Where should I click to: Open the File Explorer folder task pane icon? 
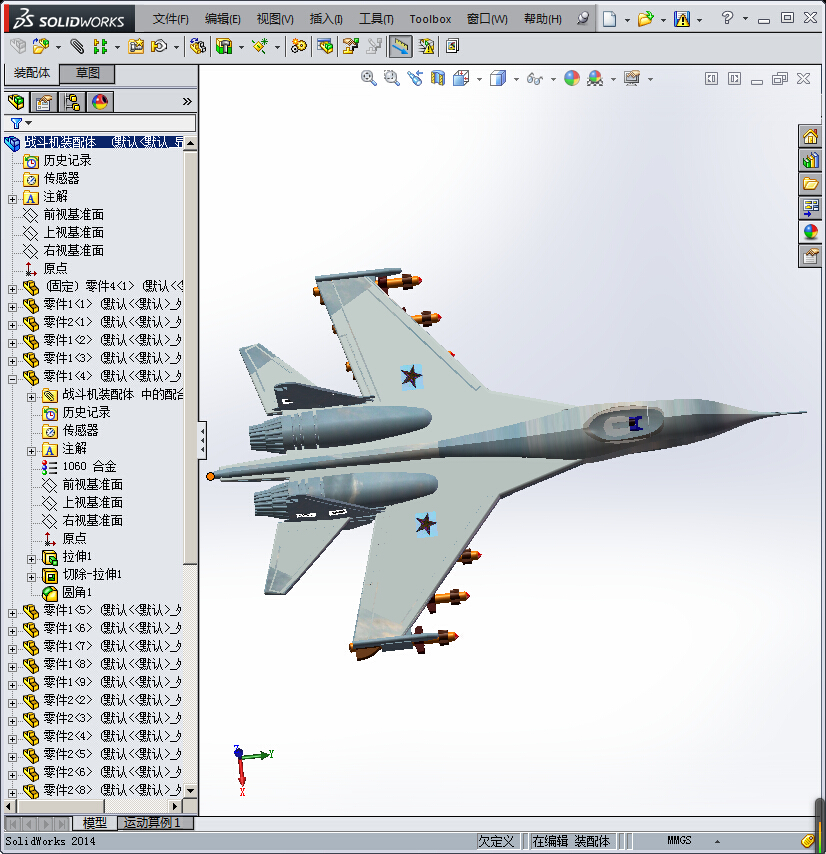click(x=810, y=184)
